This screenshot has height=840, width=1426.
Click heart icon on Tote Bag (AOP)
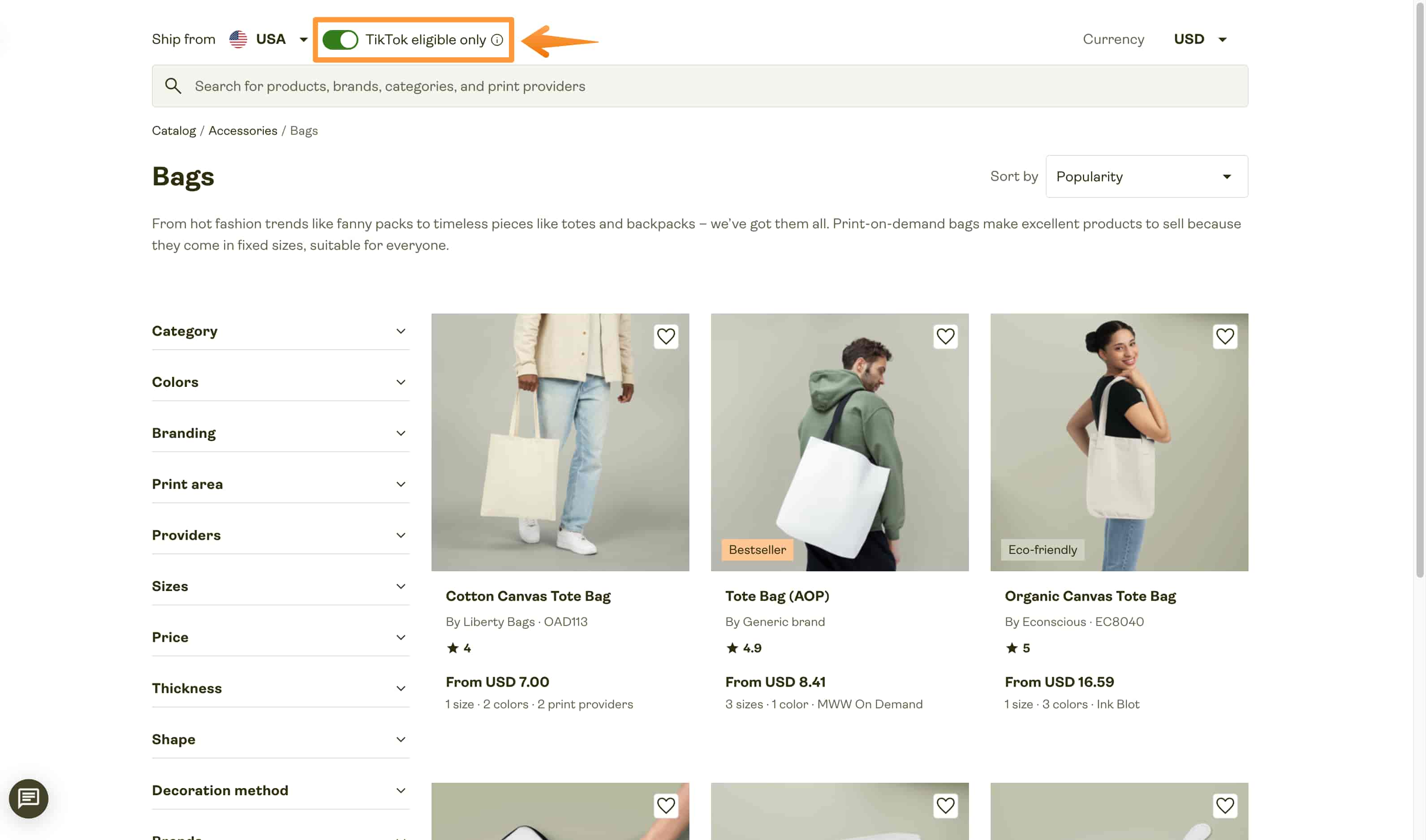(x=945, y=336)
